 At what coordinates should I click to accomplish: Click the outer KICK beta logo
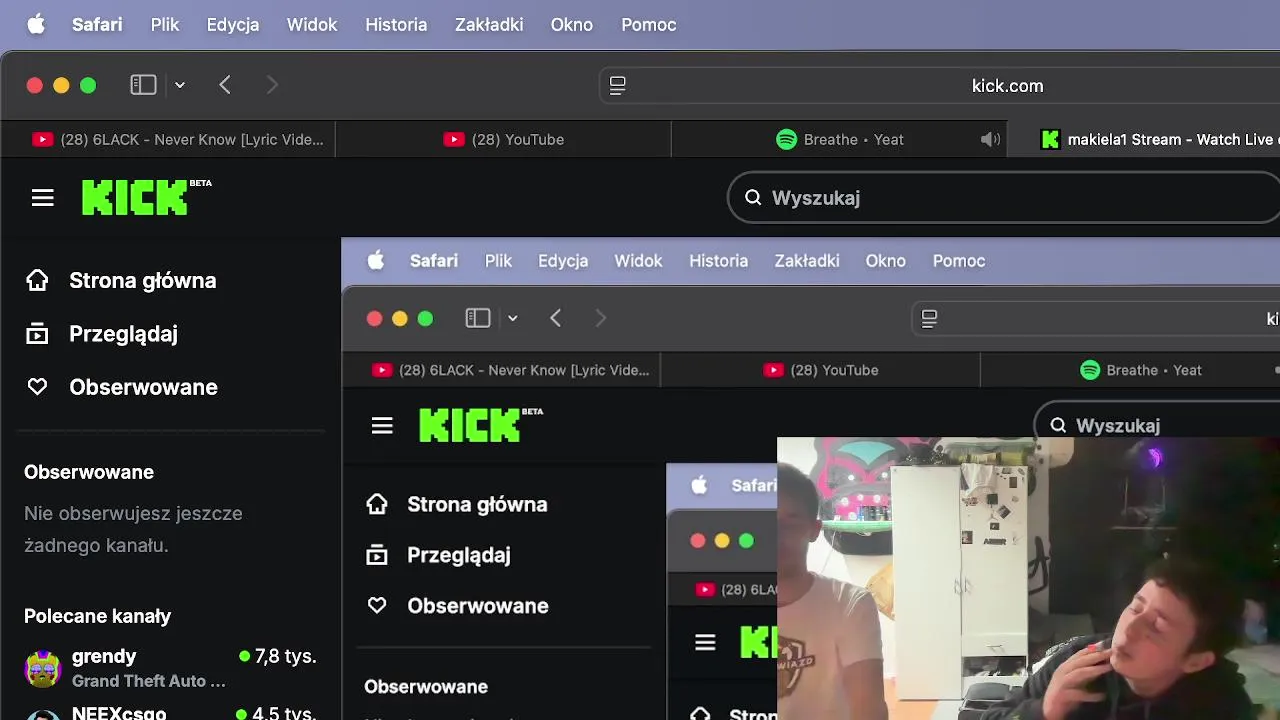point(146,197)
